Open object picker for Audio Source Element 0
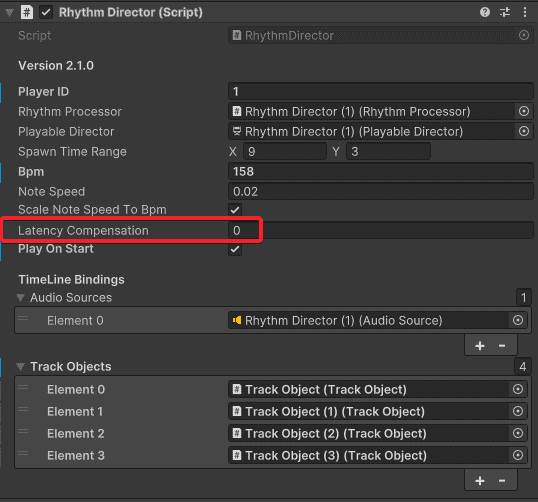This screenshot has height=502, width=538. click(x=518, y=320)
